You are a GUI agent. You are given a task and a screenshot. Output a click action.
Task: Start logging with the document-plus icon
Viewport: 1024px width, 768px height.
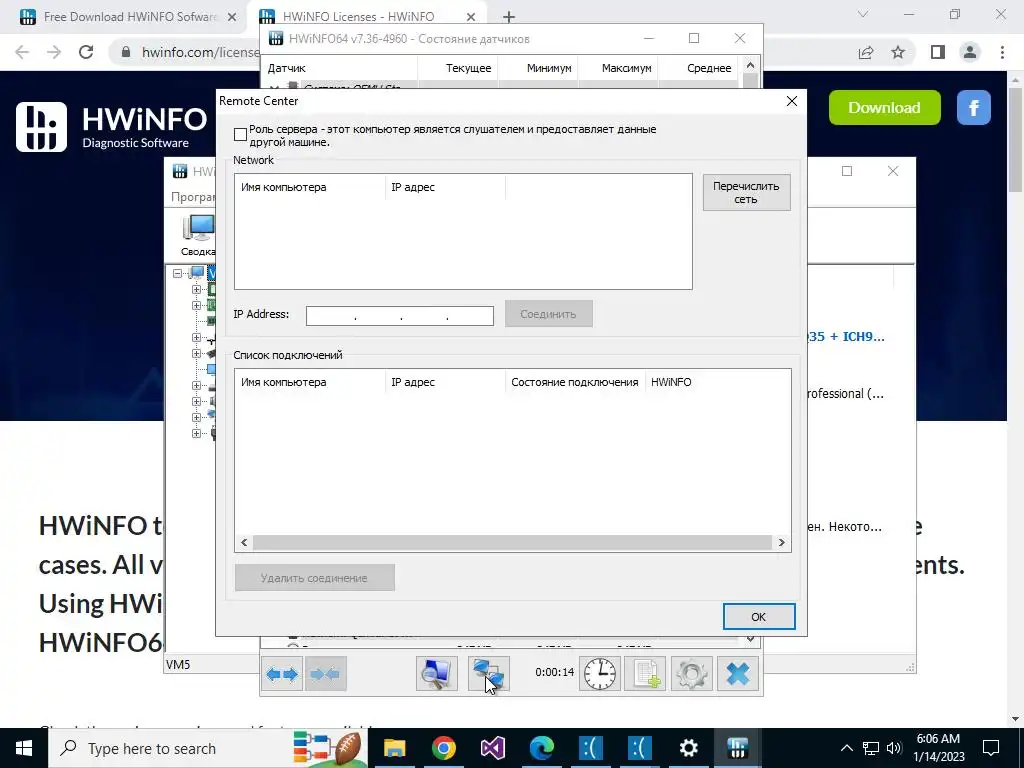[645, 673]
